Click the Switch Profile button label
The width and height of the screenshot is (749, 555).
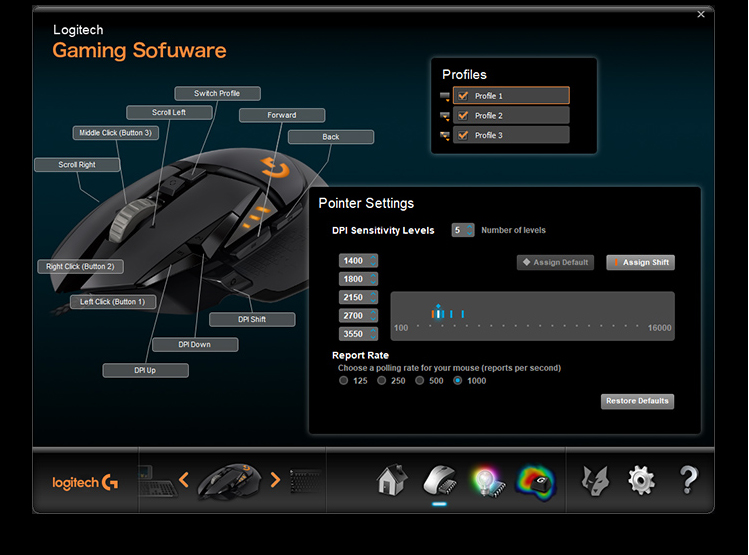[x=217, y=94]
